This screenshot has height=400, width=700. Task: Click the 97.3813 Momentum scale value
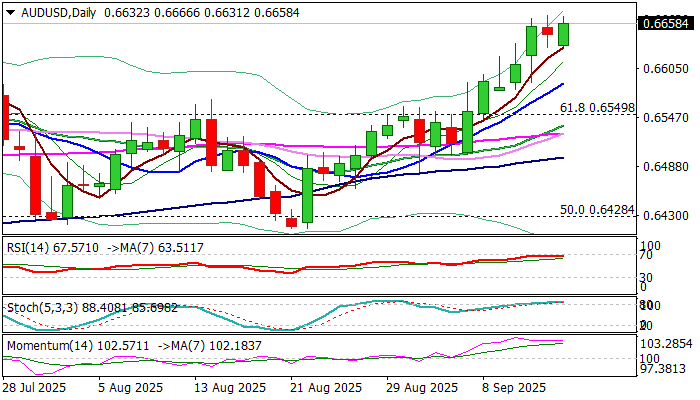click(x=667, y=369)
